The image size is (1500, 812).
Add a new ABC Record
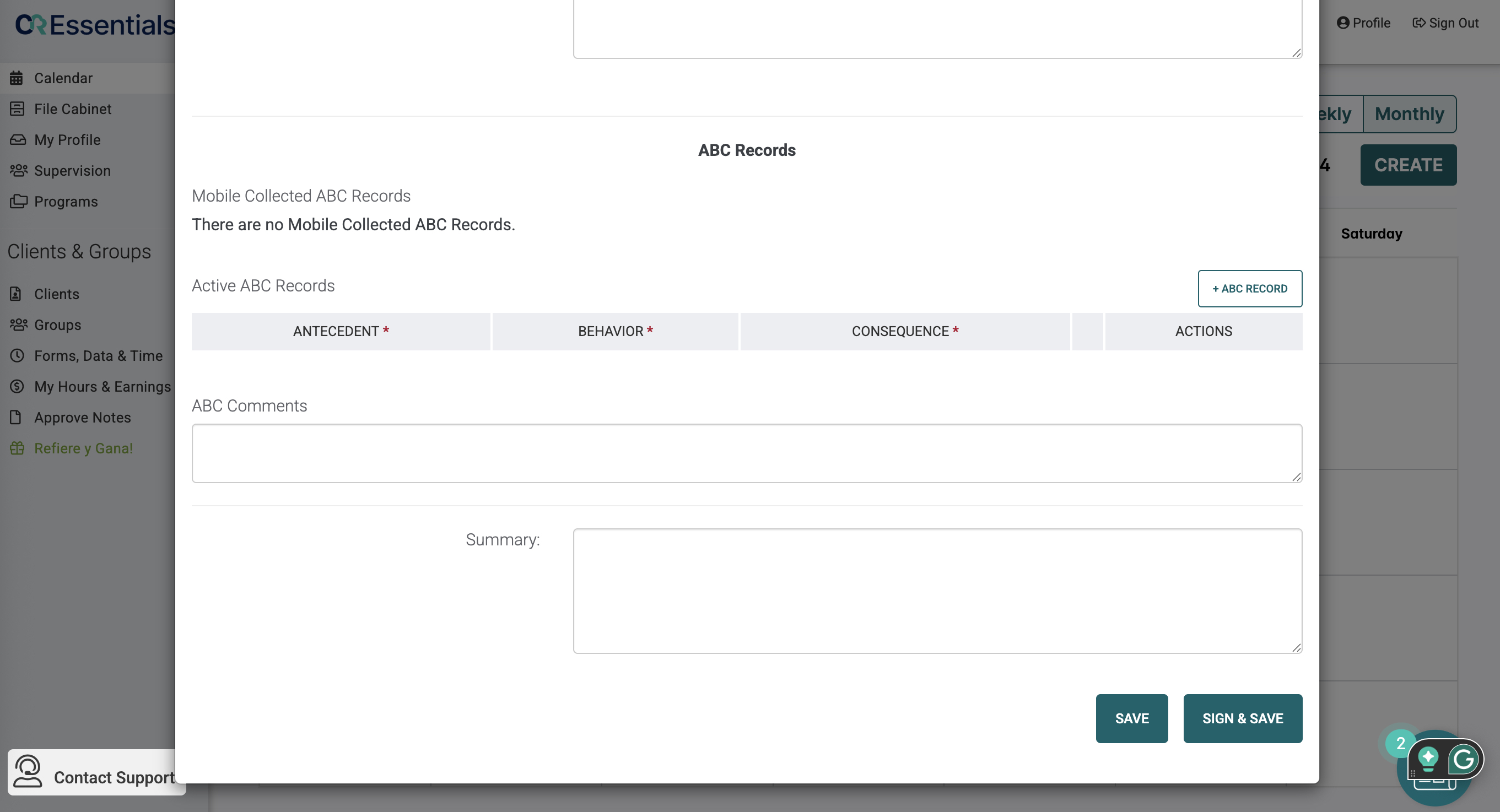[x=1250, y=289]
